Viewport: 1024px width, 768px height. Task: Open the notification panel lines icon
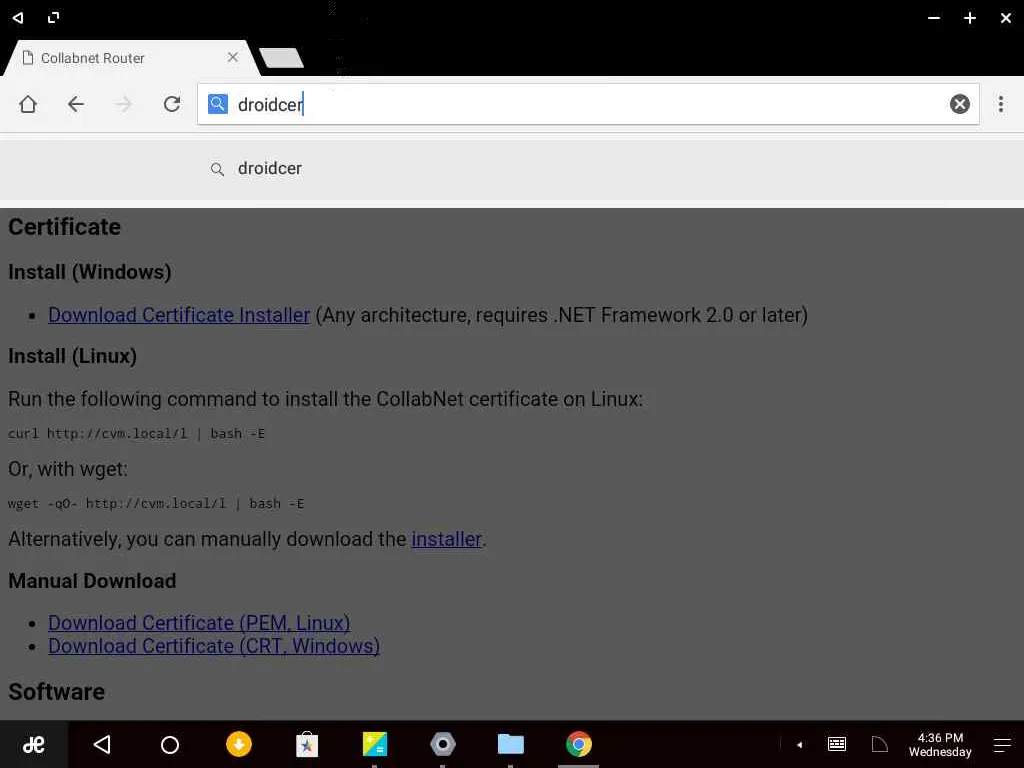[1002, 744]
